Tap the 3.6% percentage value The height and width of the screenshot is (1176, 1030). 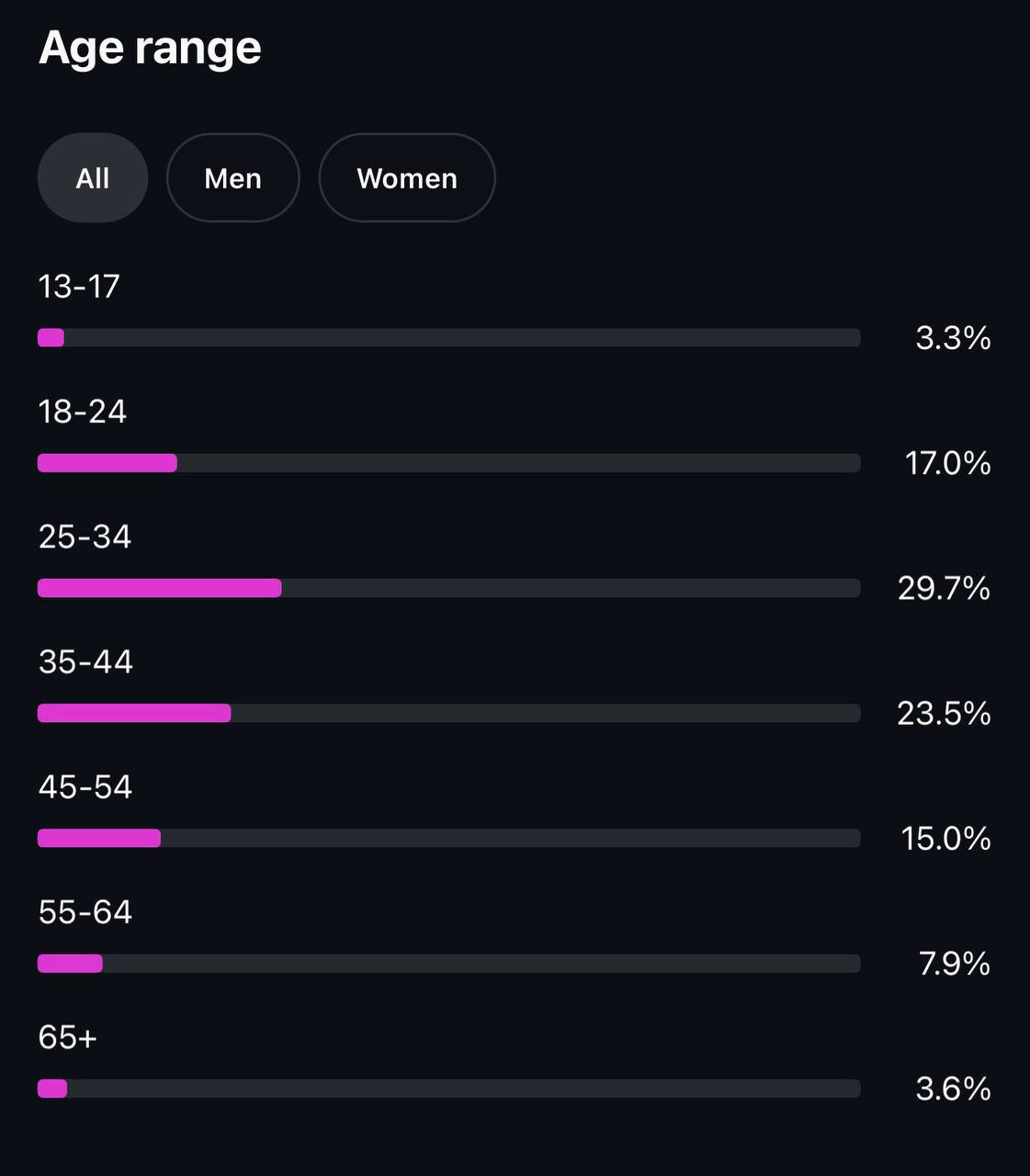tap(953, 1089)
